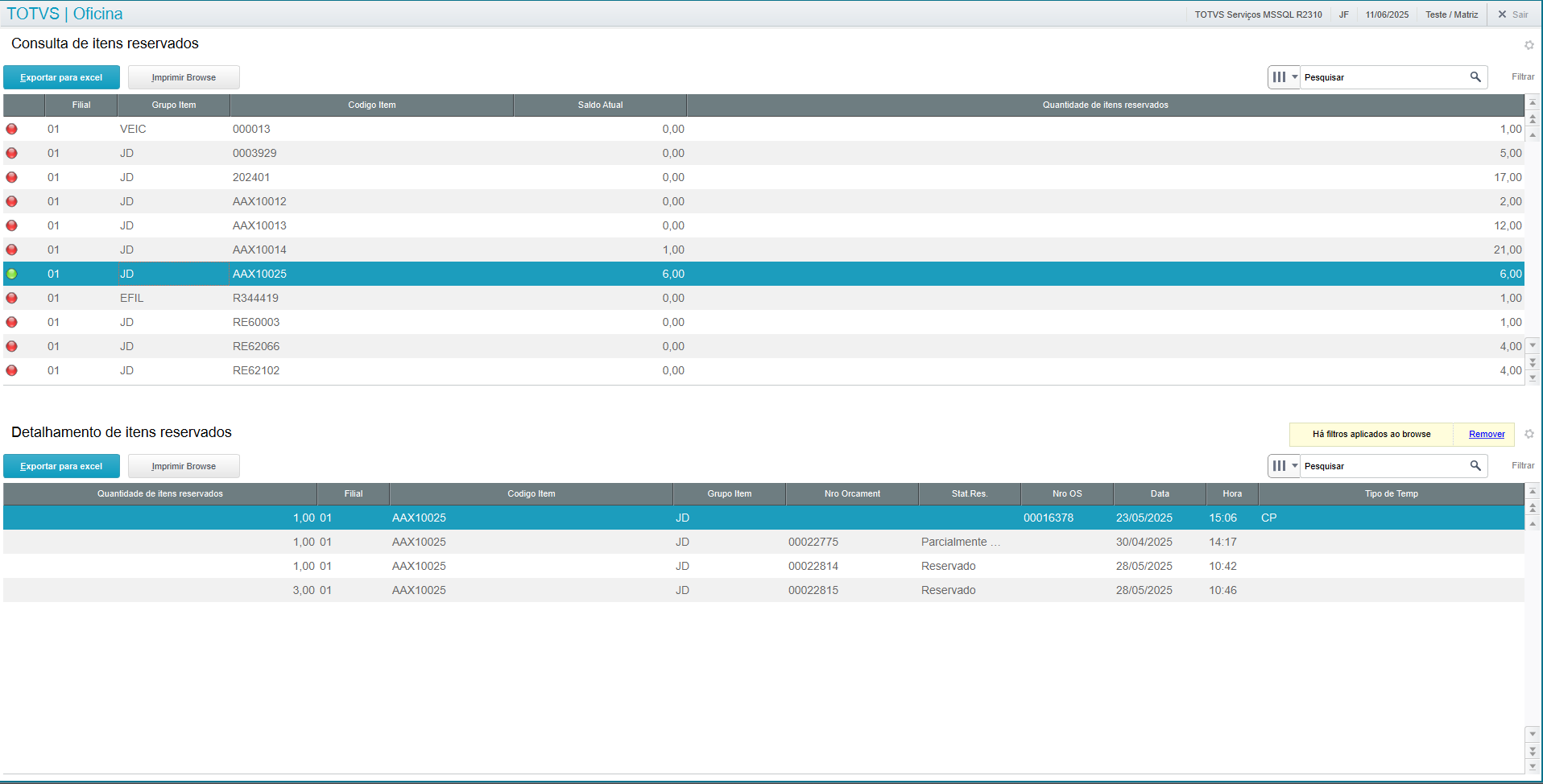1543x784 pixels.
Task: Sort by Saldo Atual column header
Action: [600, 105]
